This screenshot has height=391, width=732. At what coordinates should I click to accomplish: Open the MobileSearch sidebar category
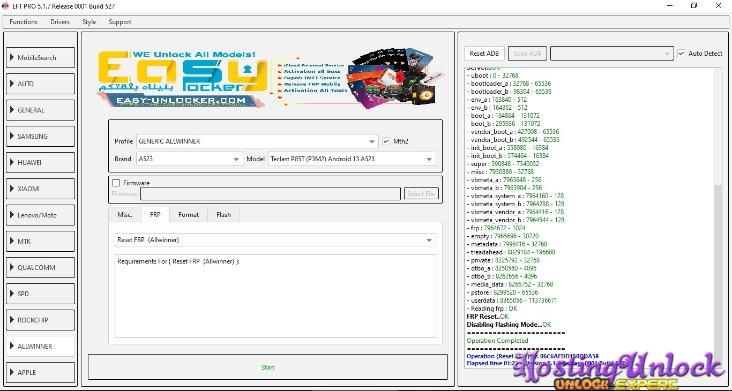click(x=41, y=57)
